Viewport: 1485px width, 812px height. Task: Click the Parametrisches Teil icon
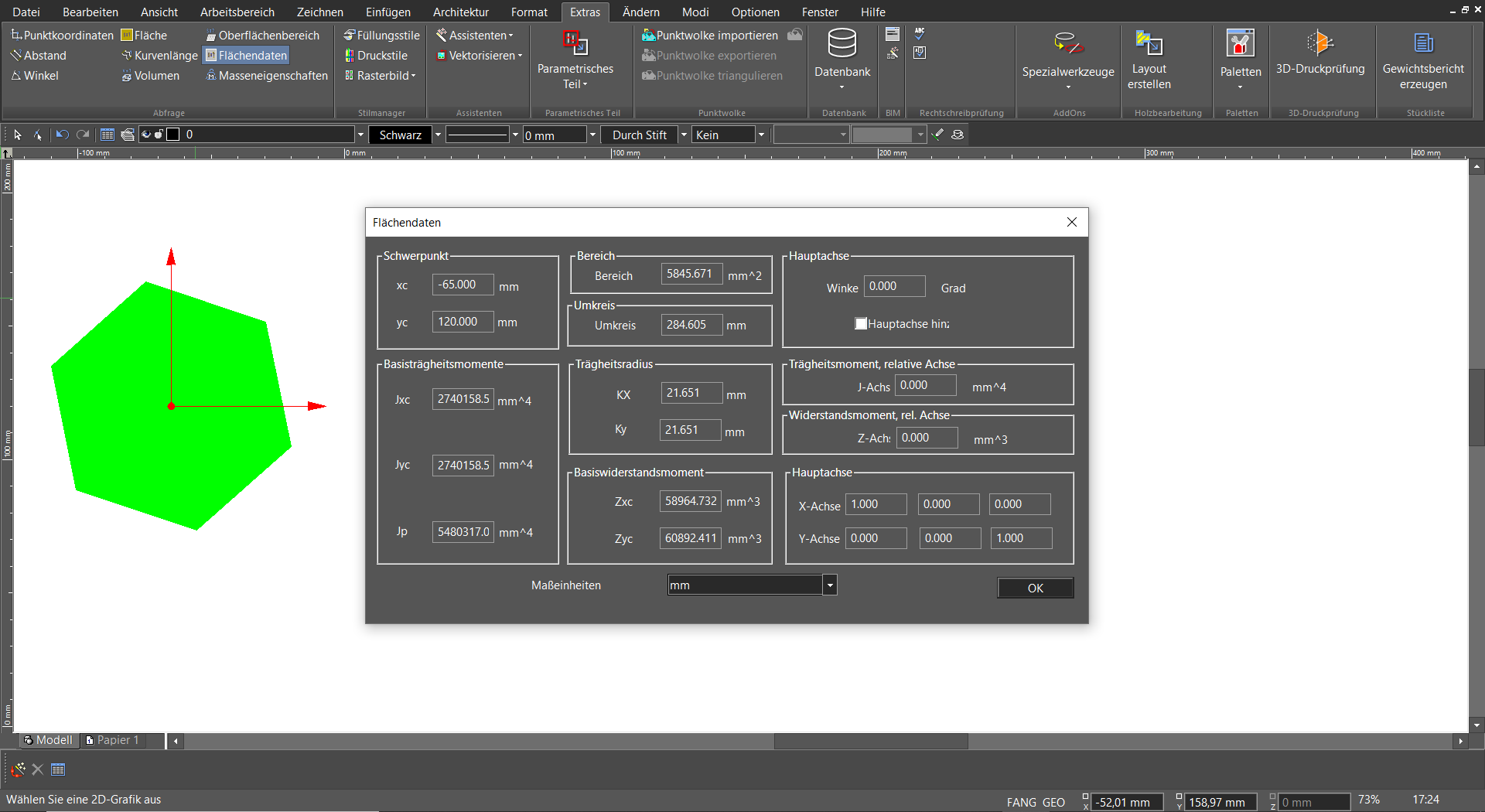pyautogui.click(x=575, y=44)
